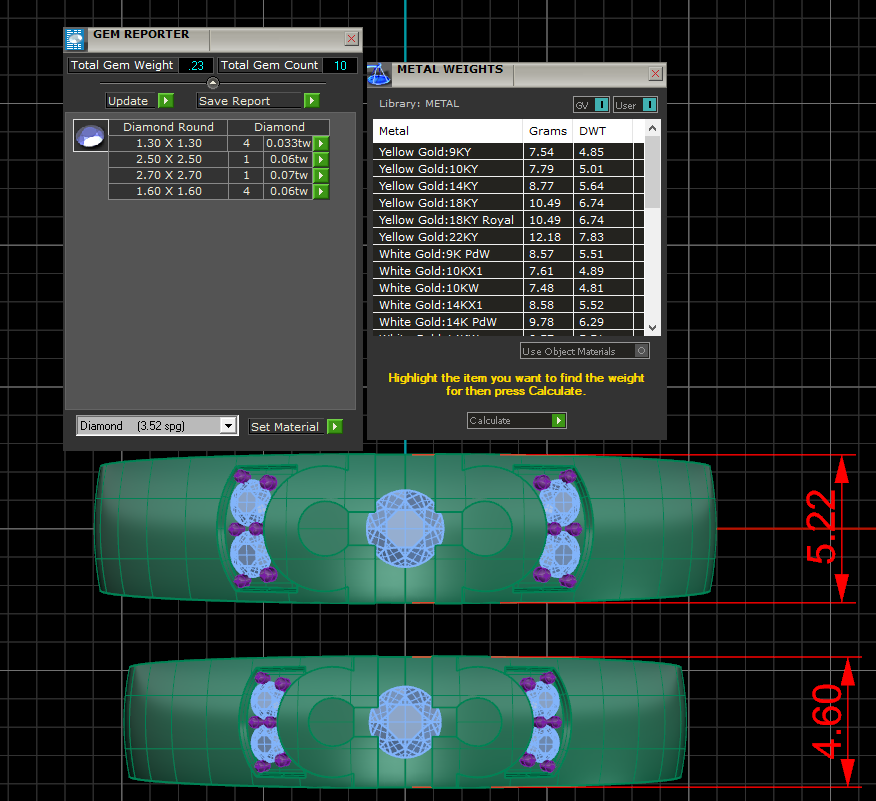Enable Use Object Materials option
The image size is (876, 801).
click(x=641, y=351)
